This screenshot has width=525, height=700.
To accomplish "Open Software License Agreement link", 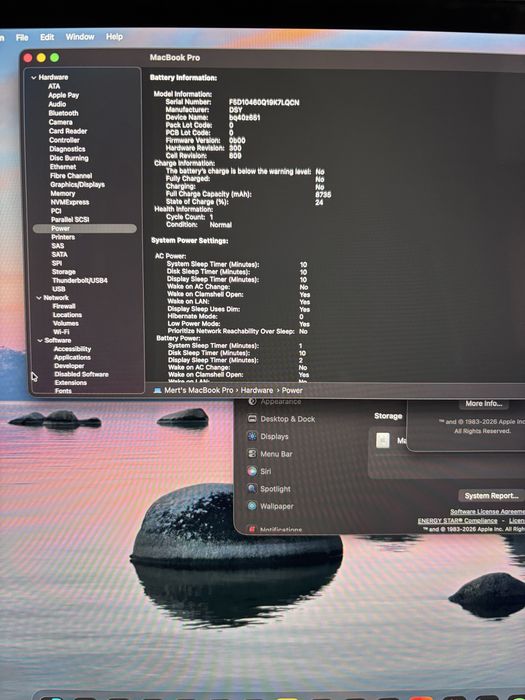I will pos(487,512).
